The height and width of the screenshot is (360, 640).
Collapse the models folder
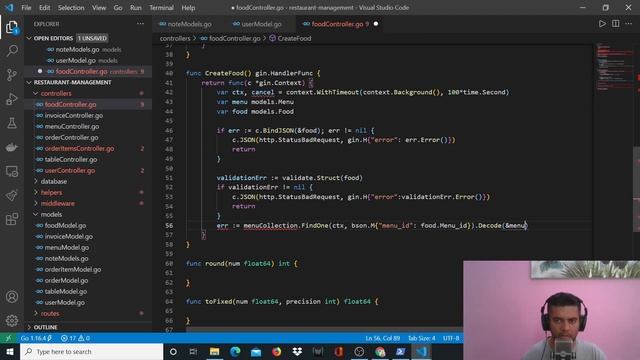(x=51, y=214)
